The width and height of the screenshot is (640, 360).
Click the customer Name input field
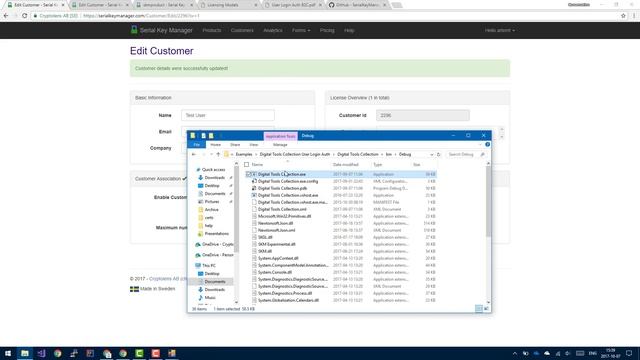228,115
